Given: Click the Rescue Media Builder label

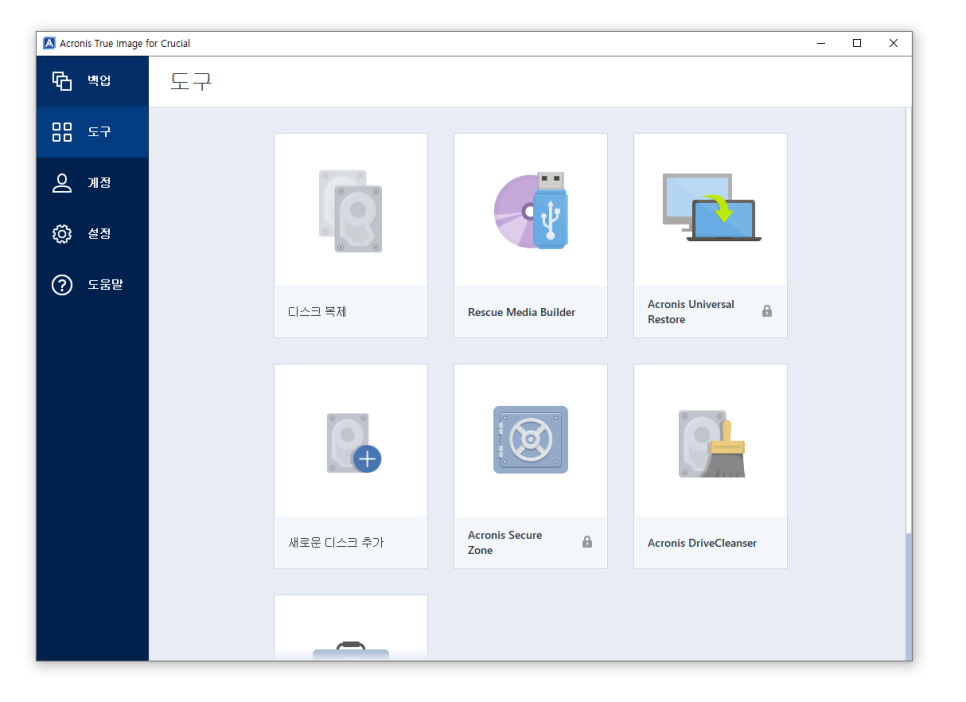Looking at the screenshot, I should coord(521,312).
